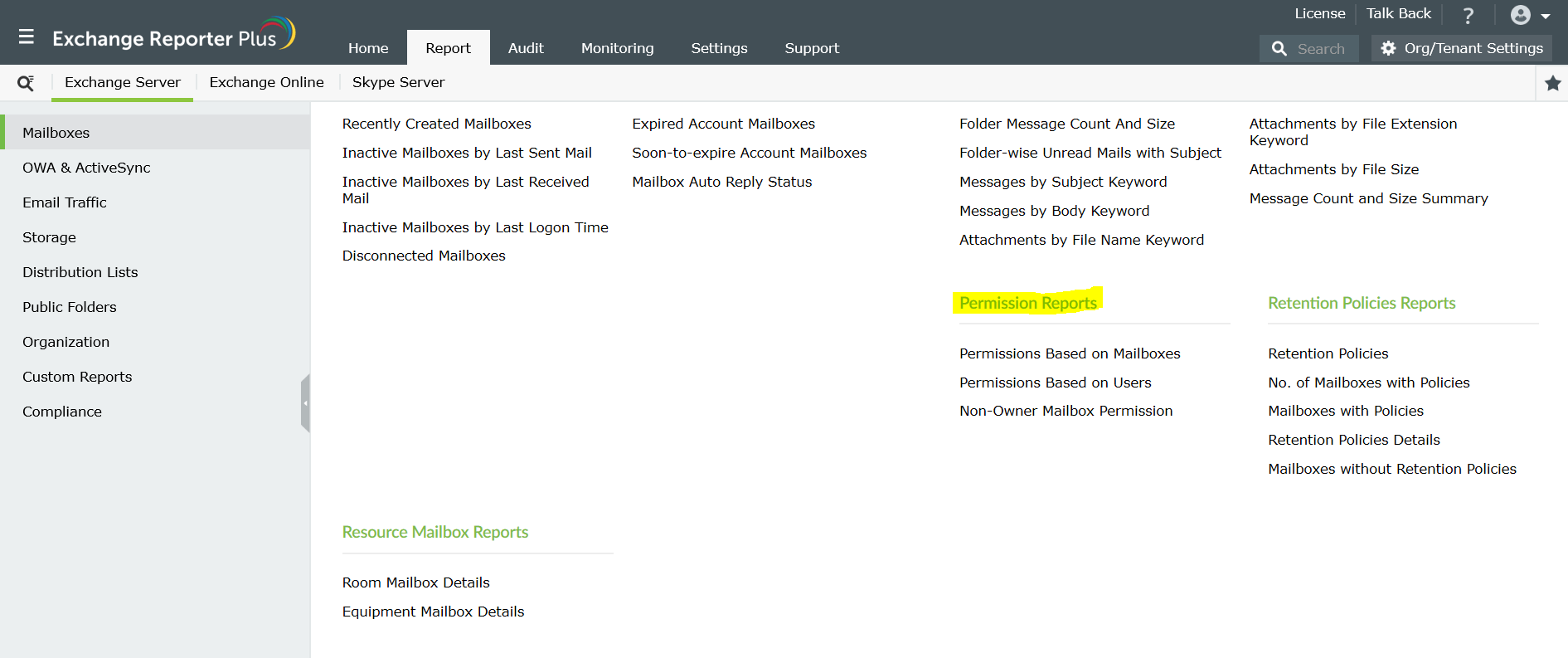This screenshot has width=1568, height=658.
Task: Open Inactive Mailboxes by Last Sent Mail
Action: coord(467,153)
